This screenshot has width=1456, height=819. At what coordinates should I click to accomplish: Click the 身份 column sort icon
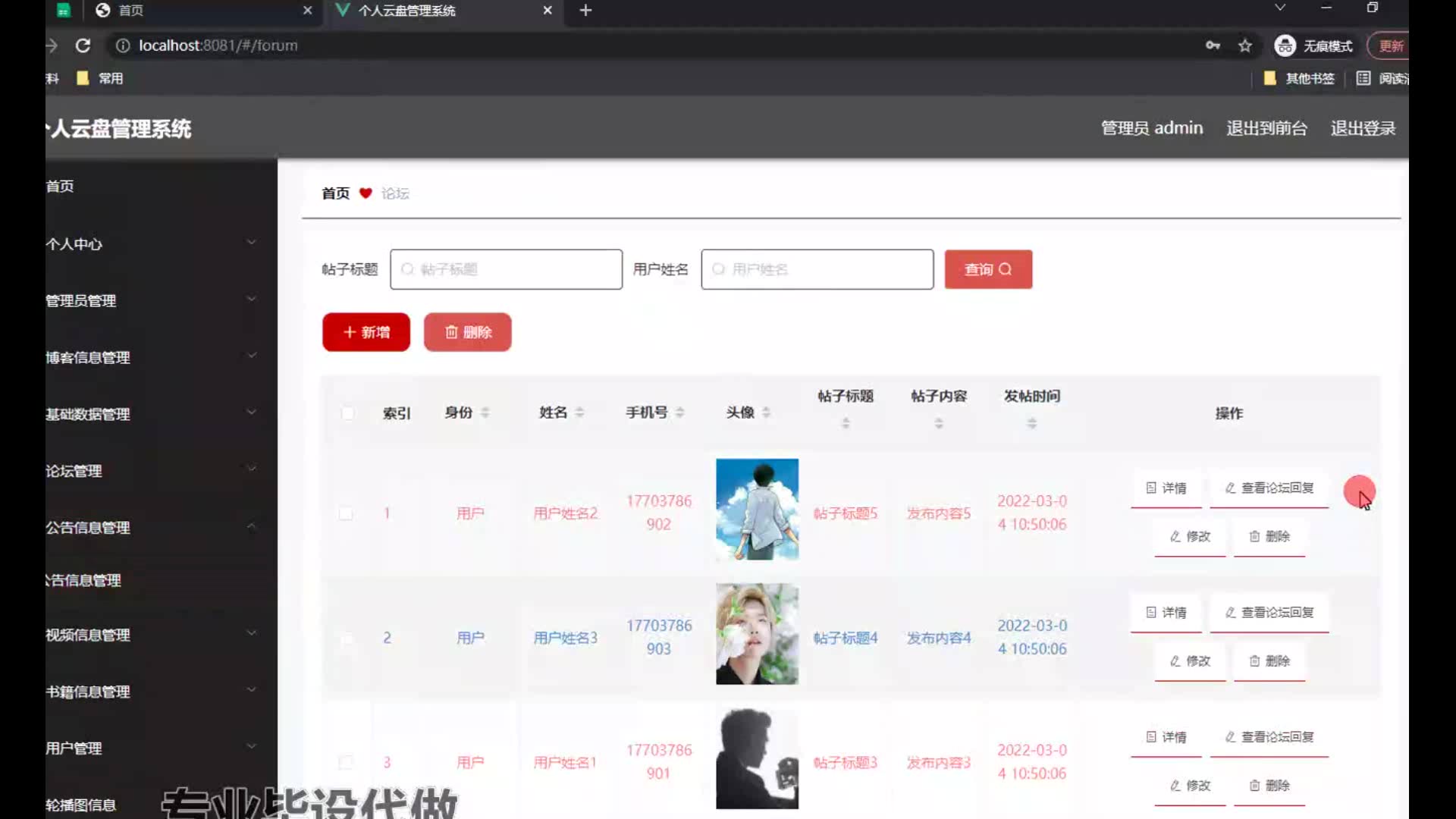tap(485, 413)
